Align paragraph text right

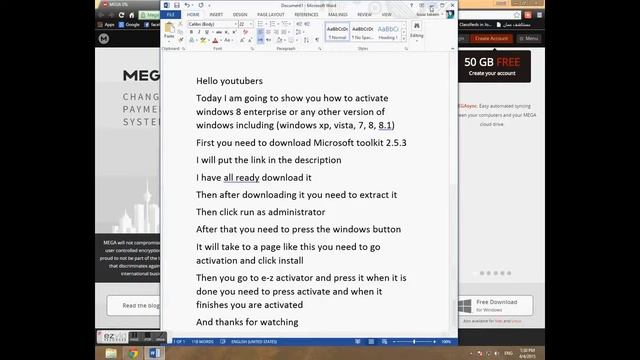276,32
